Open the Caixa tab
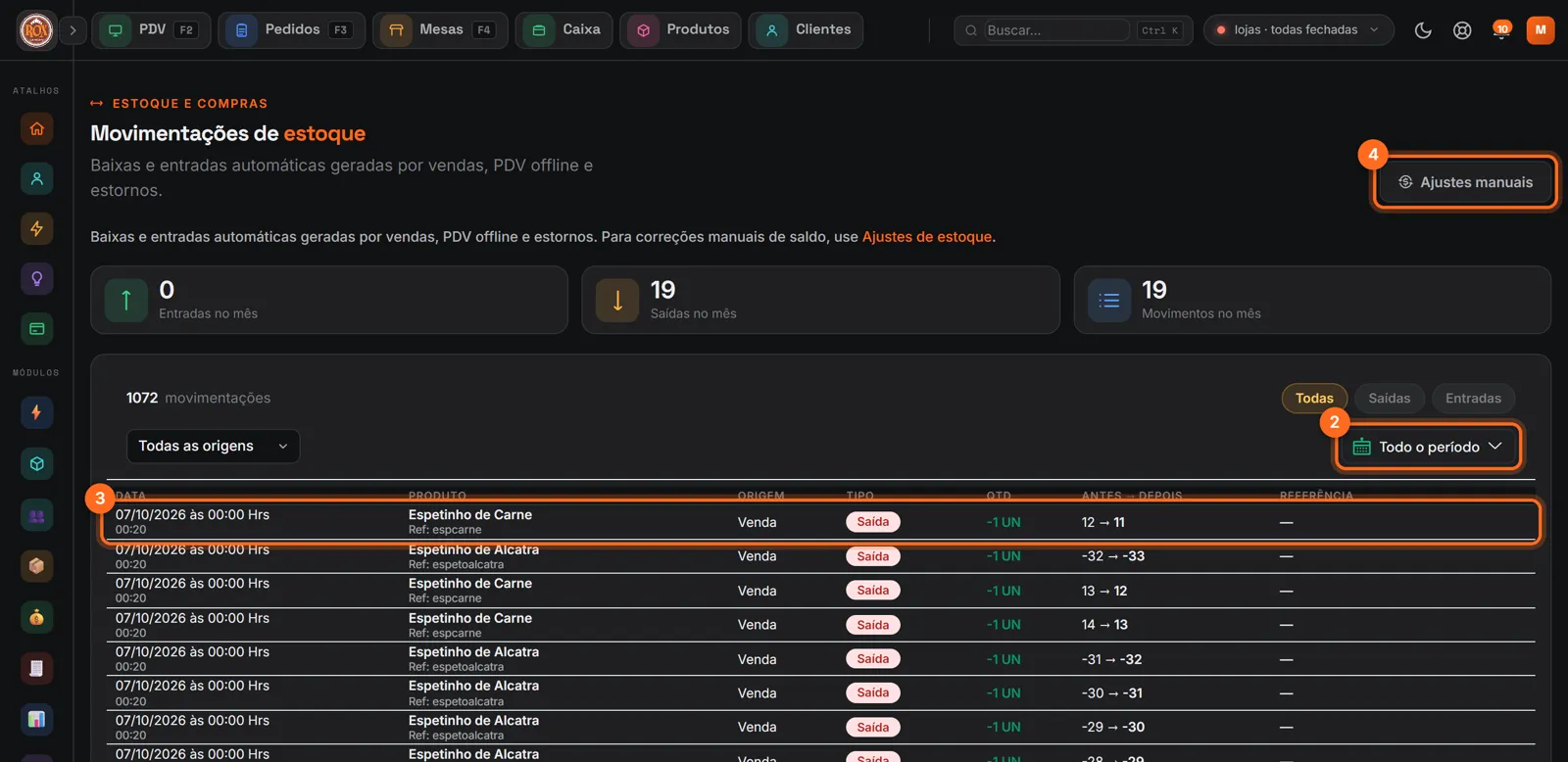The width and height of the screenshot is (1568, 762). point(564,30)
